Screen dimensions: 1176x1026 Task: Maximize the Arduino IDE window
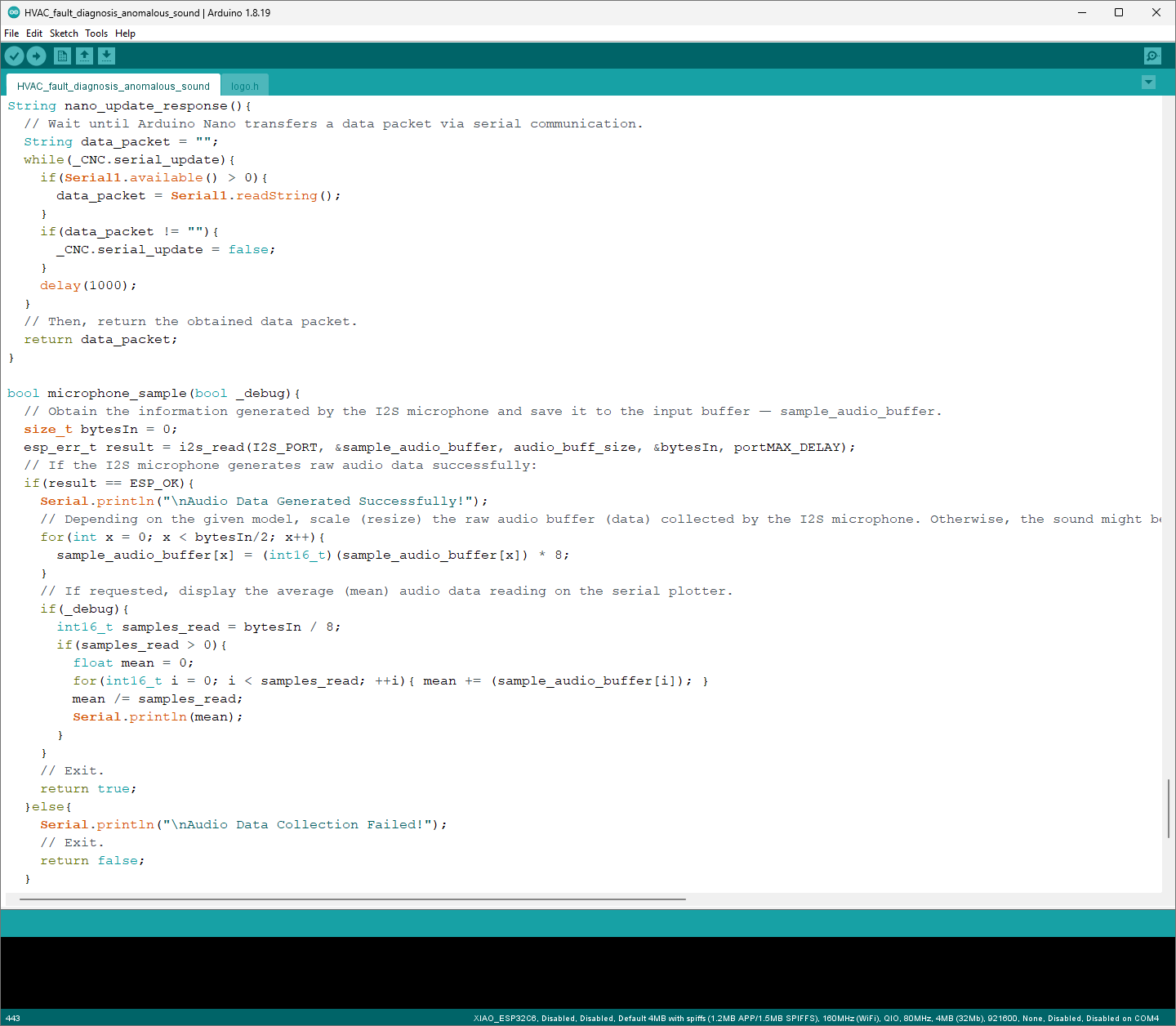[1119, 12]
